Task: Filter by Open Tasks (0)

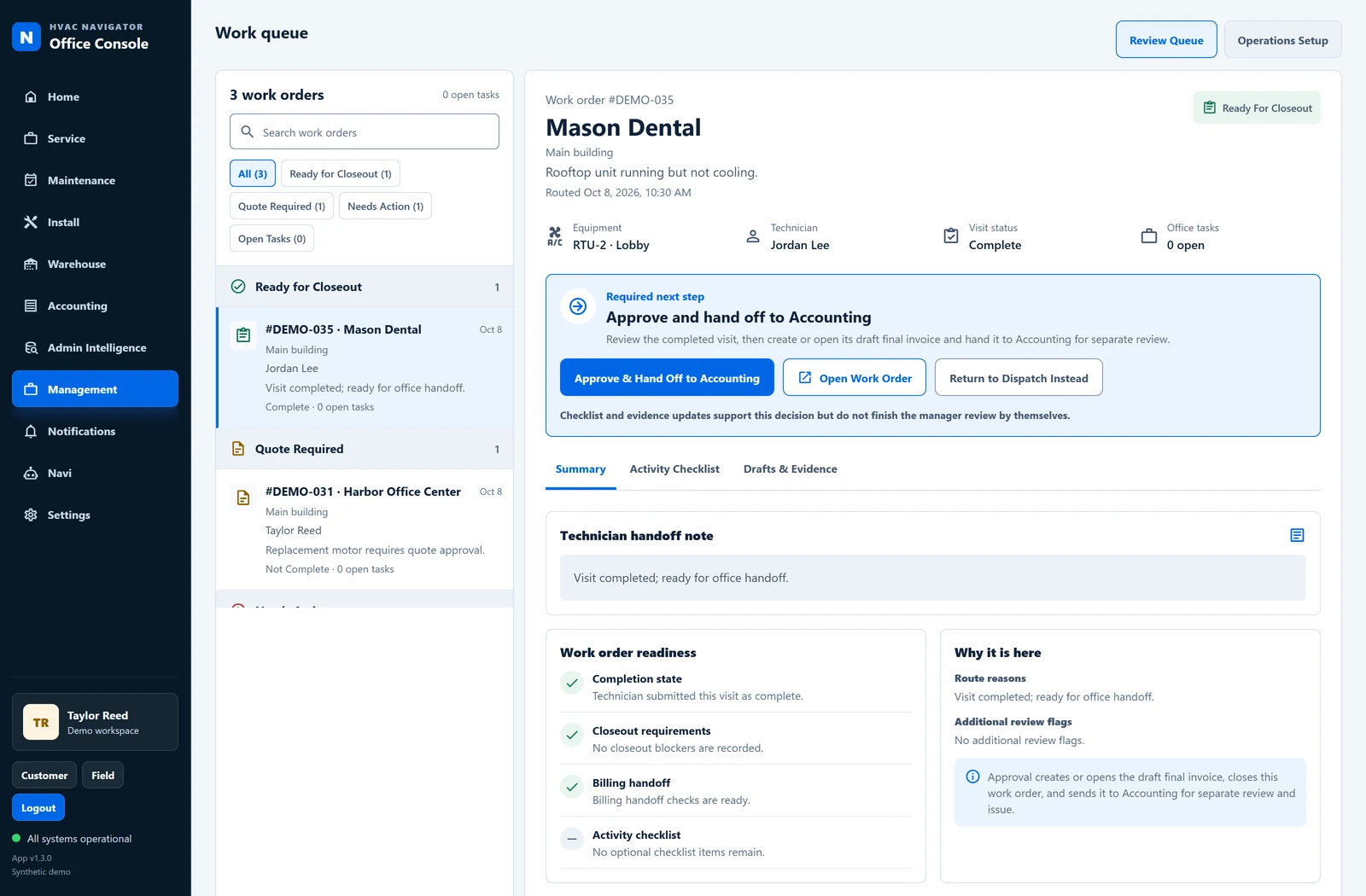Action: (x=271, y=238)
